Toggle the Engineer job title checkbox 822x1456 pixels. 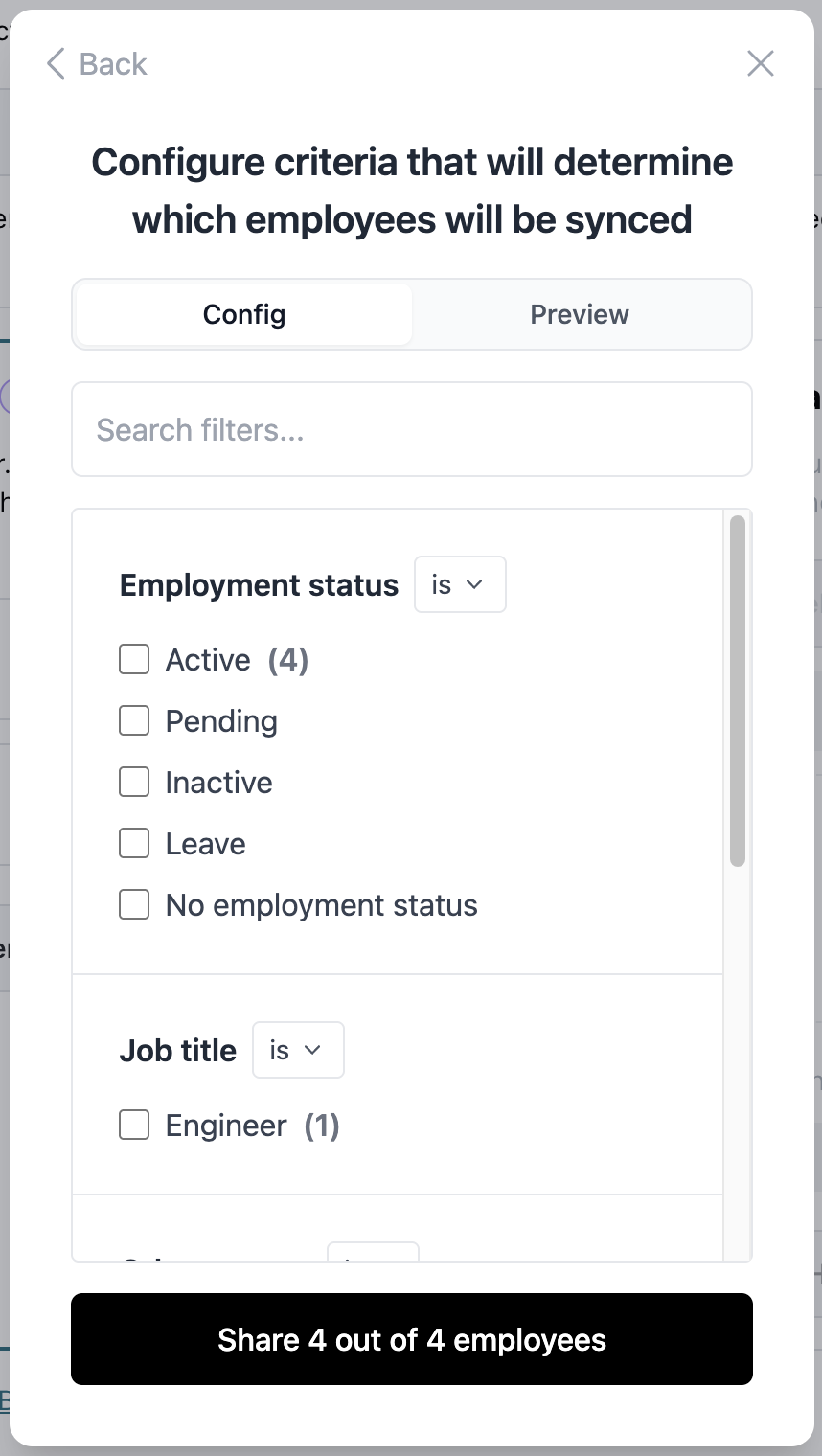click(x=134, y=1126)
